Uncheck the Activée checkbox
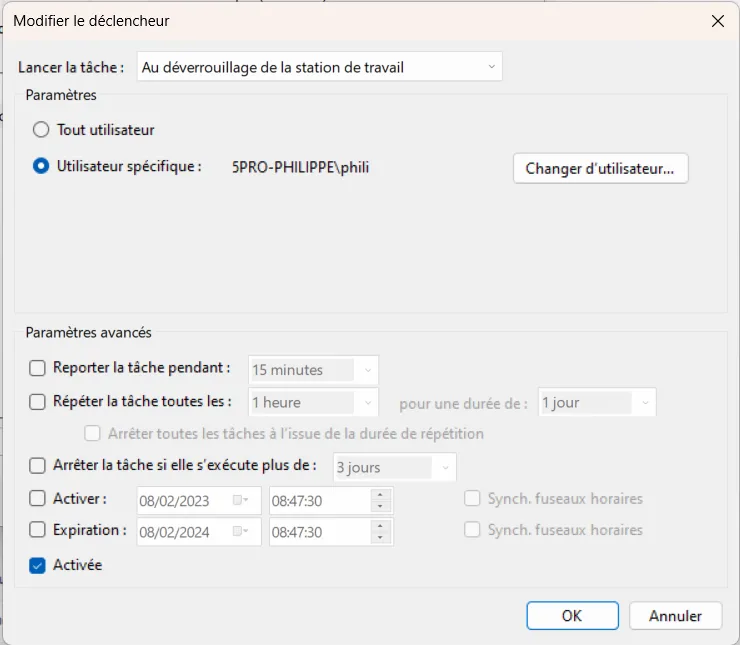740x645 pixels. pos(37,565)
